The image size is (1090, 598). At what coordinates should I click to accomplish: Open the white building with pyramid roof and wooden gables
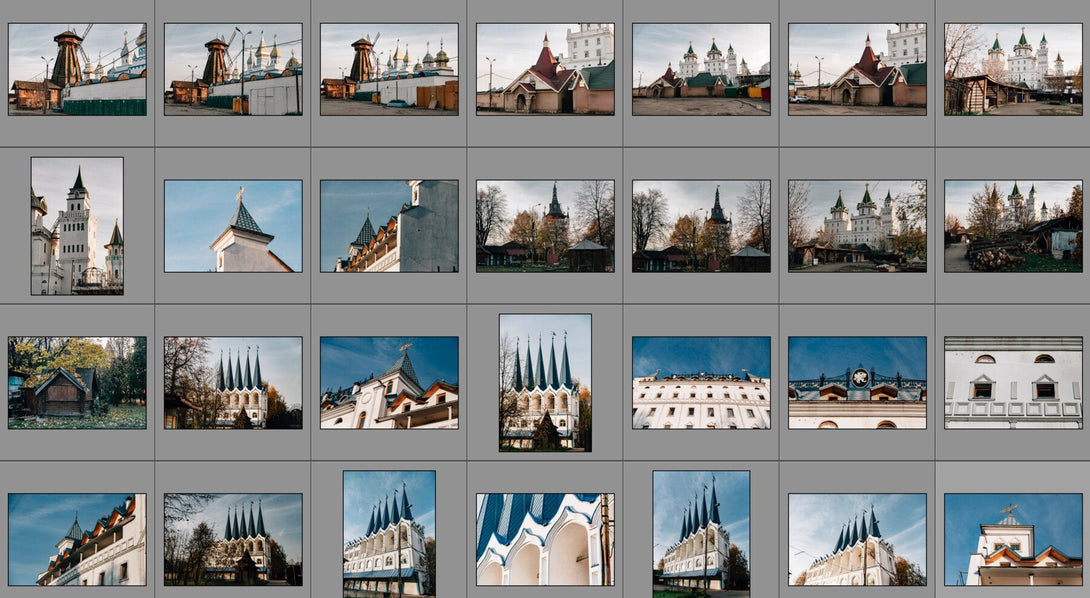[x=389, y=382]
